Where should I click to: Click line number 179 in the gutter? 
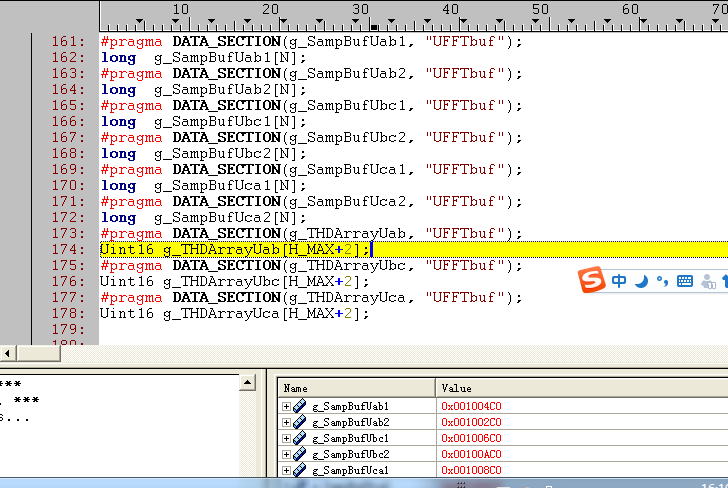(68, 329)
